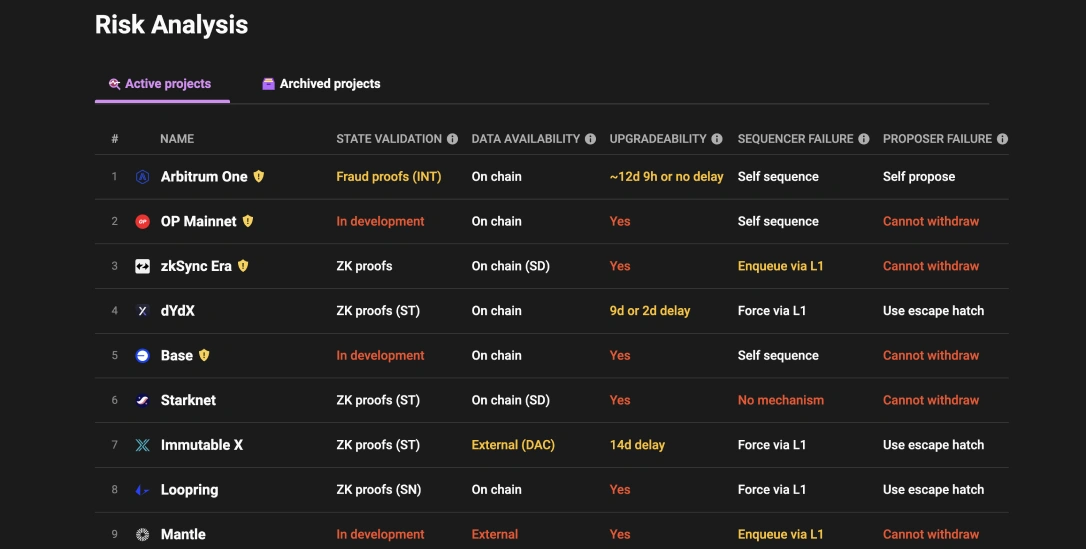Screen dimensions: 1086x549
Task: Switch to the Active projects tab
Action: (160, 84)
